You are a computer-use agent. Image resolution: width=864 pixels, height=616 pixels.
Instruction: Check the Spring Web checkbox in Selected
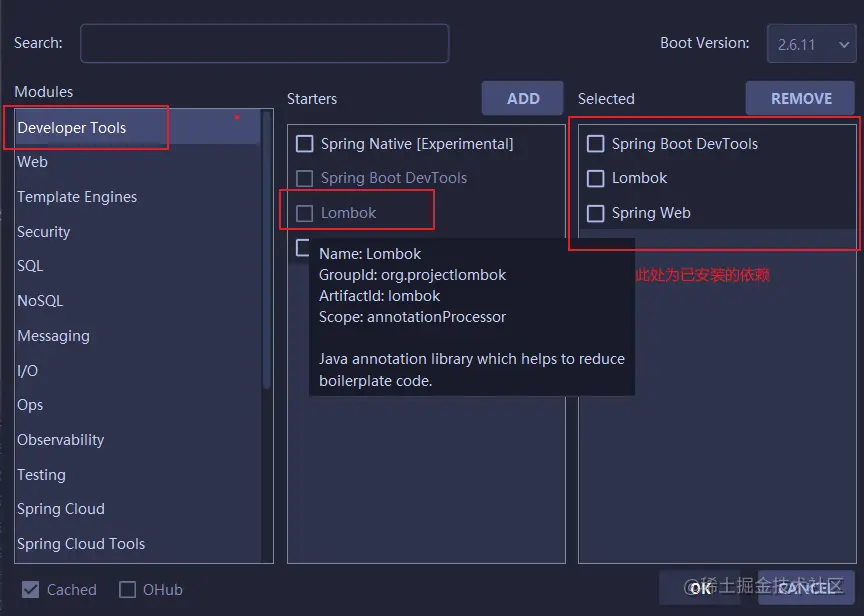point(596,213)
